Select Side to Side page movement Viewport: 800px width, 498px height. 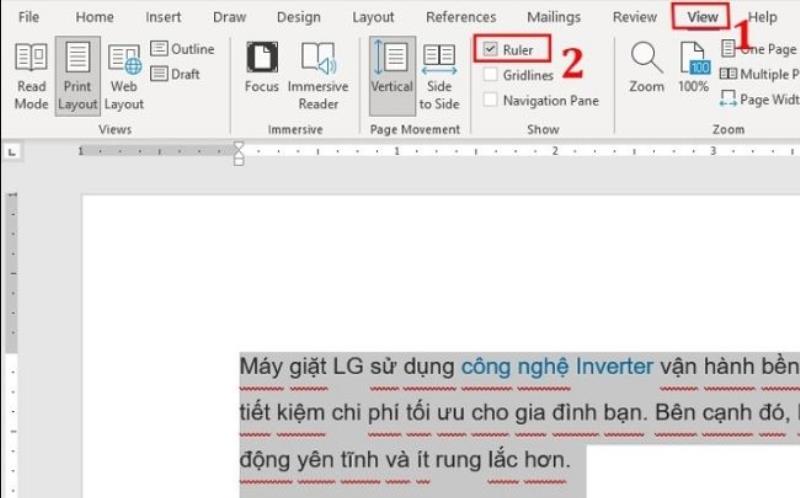point(439,77)
